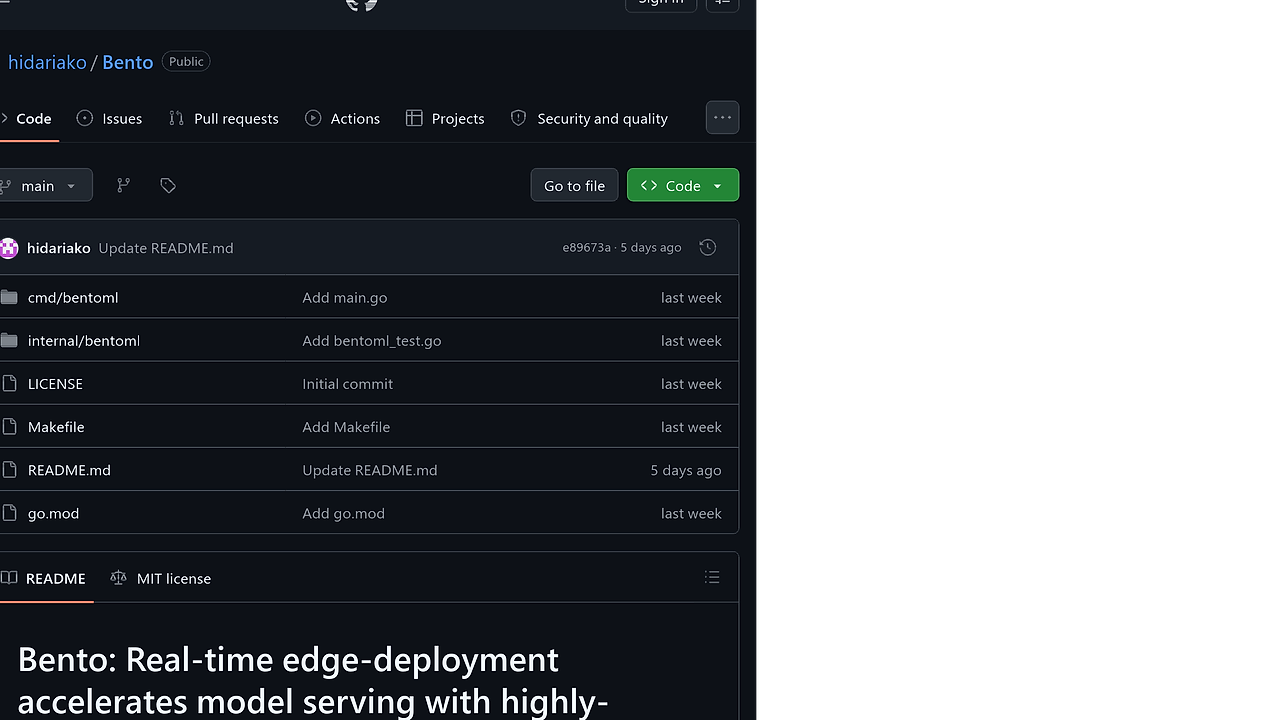
Task: Open the main branch dropdown
Action: click(x=44, y=185)
